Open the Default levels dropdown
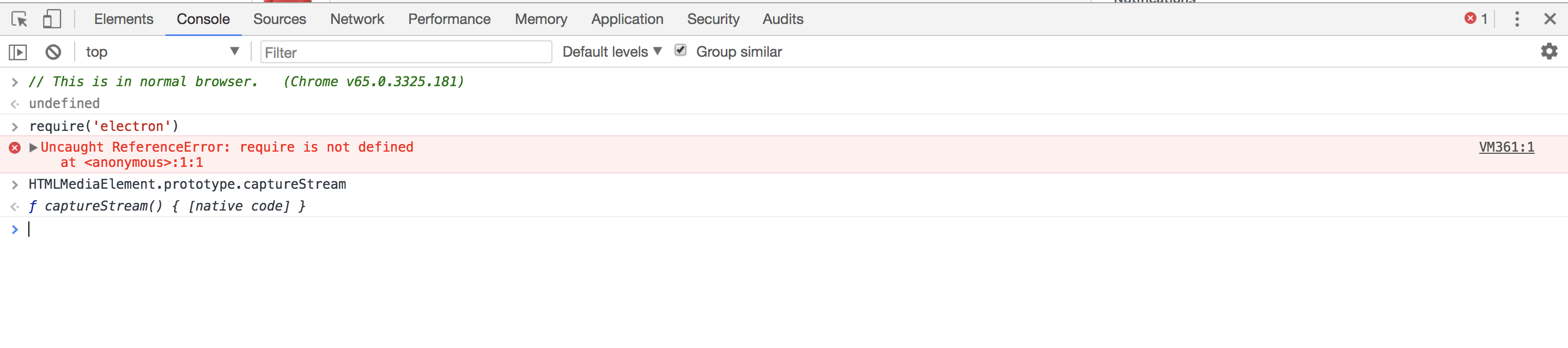Image resolution: width=1568 pixels, height=348 pixels. coord(611,52)
